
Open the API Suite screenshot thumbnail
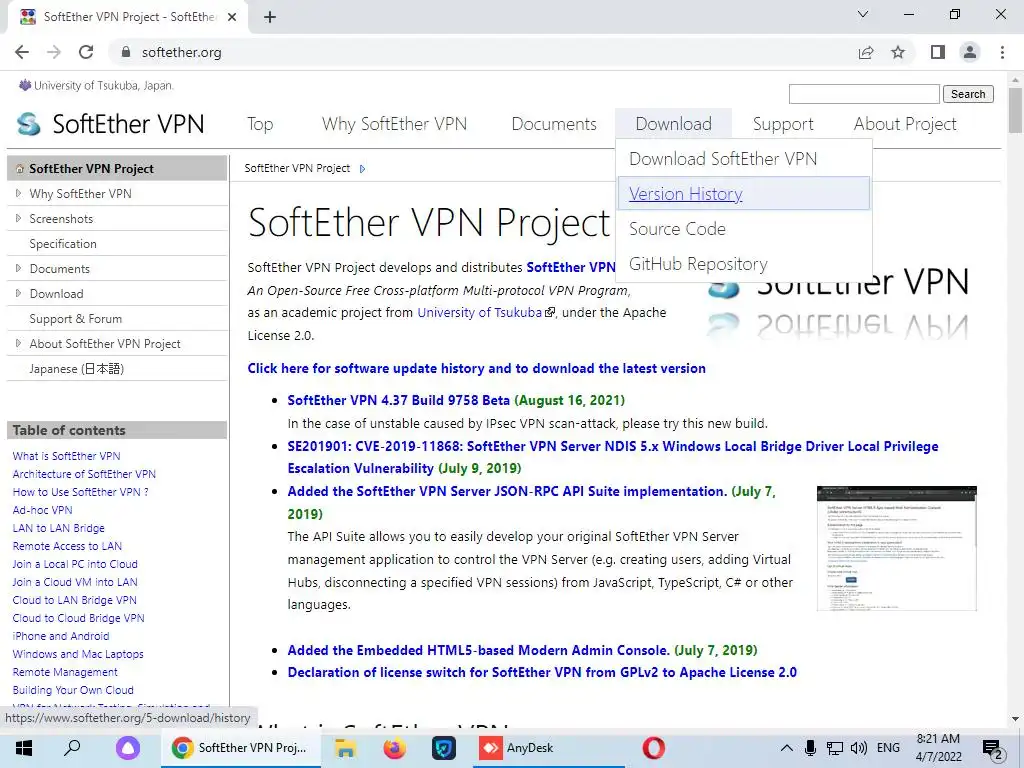click(x=897, y=549)
